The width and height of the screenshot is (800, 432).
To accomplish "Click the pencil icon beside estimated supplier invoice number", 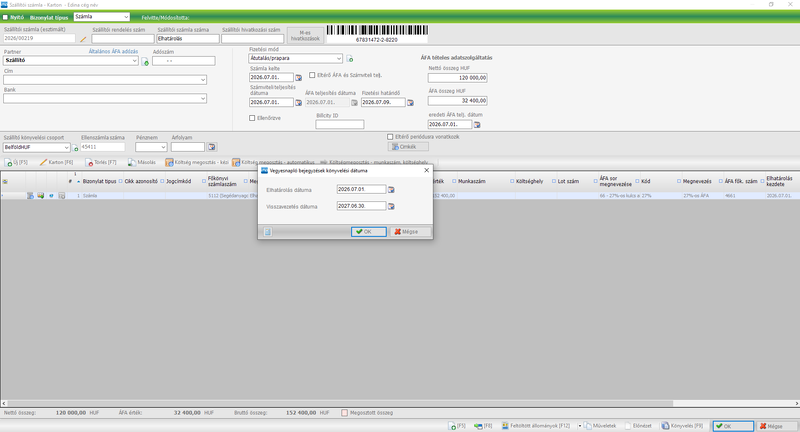I will tap(83, 39).
